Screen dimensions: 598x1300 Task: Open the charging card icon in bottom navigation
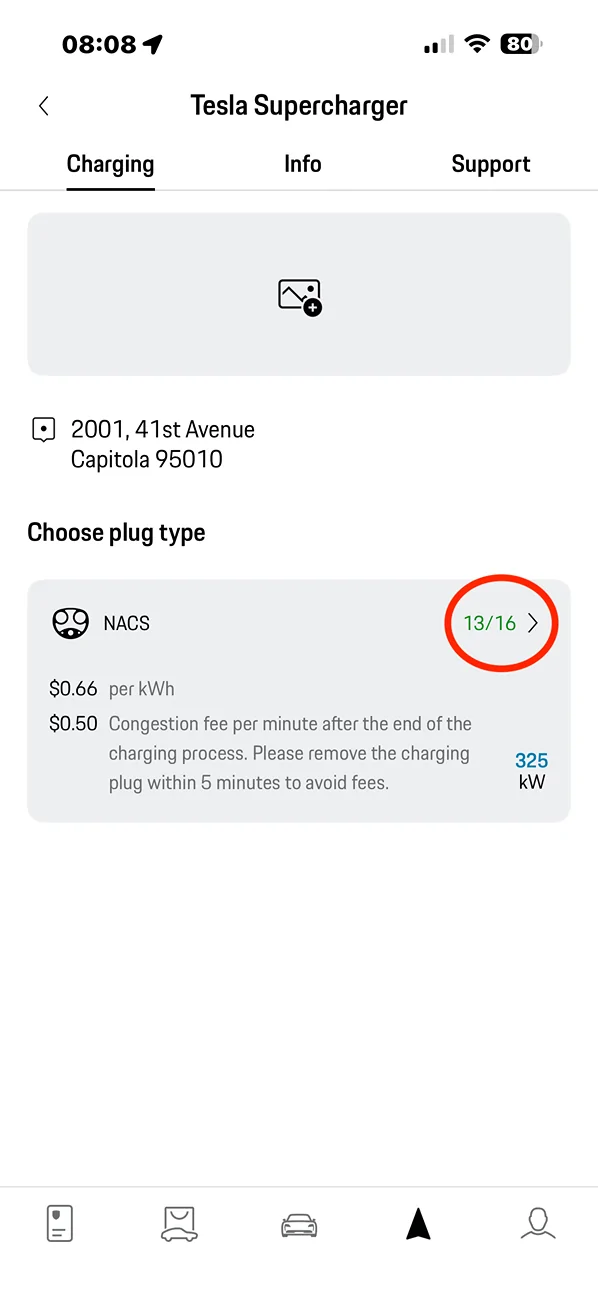[59, 1222]
